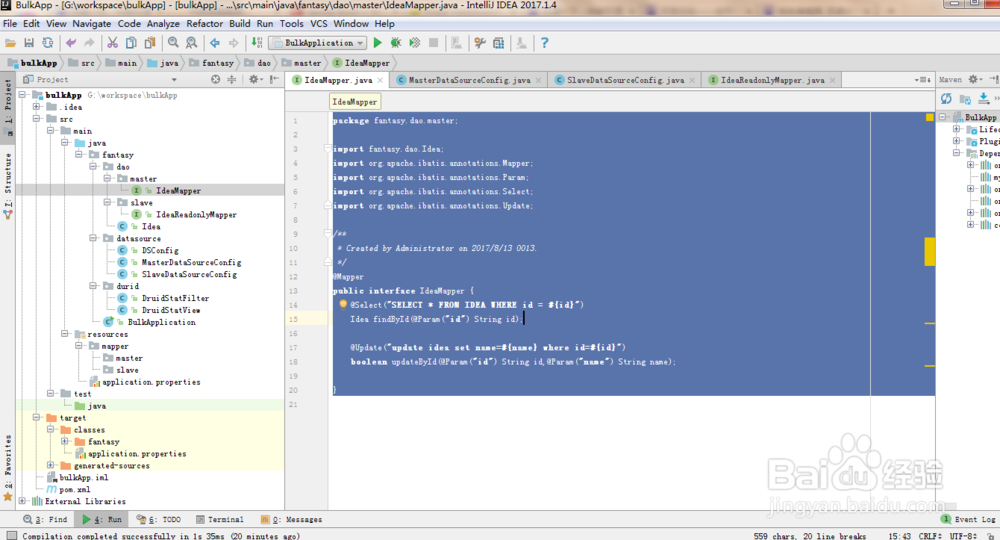Click Maven Generate Sources folder icon

(x=965, y=99)
